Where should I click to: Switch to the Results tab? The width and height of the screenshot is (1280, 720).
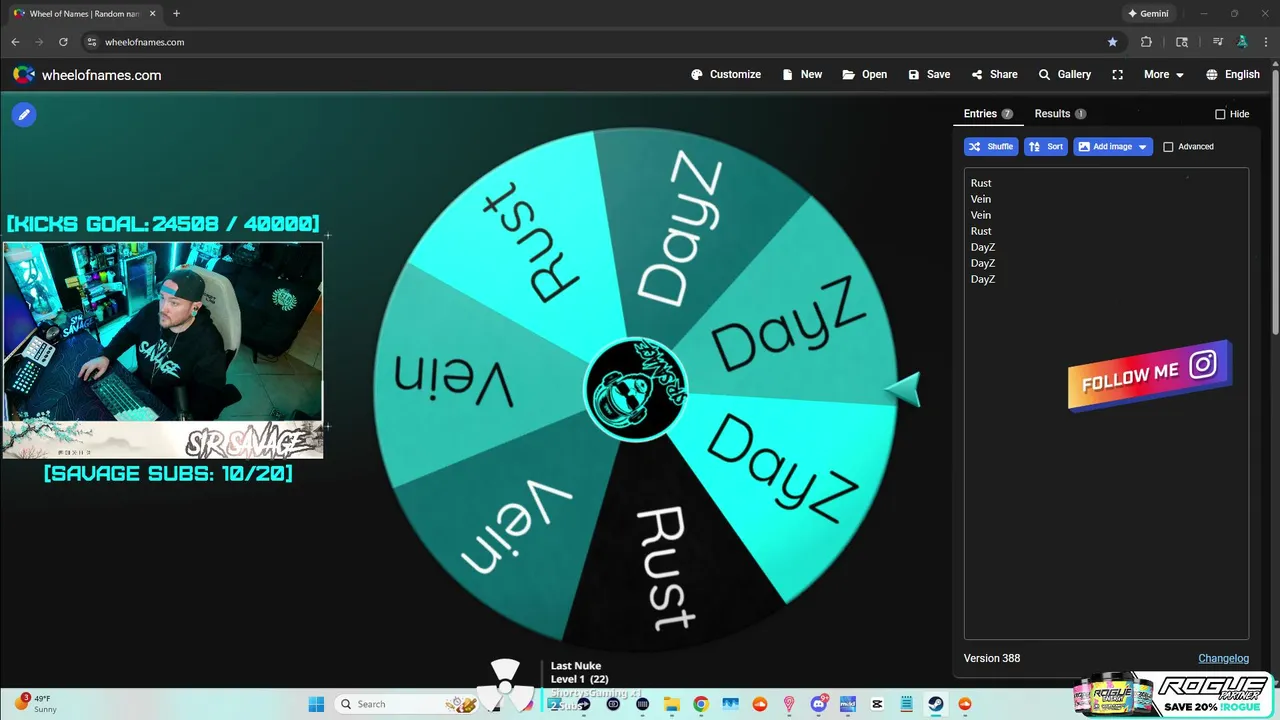tap(1060, 114)
